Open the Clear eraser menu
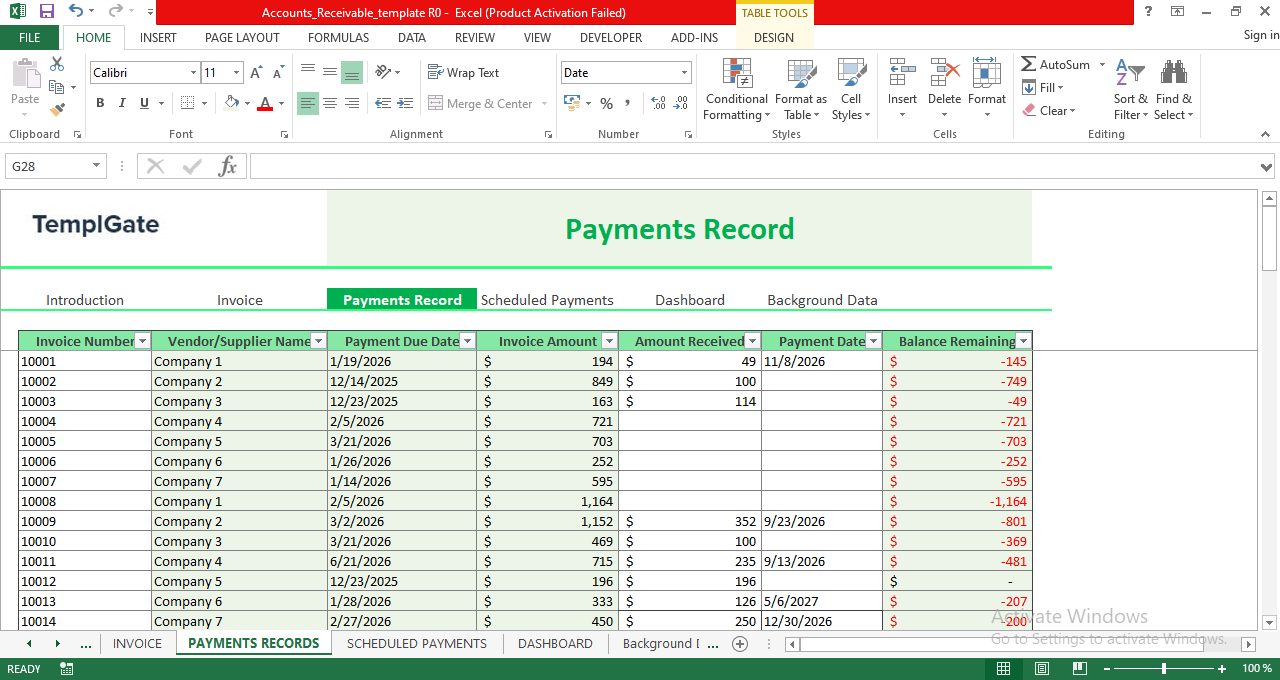 (x=1049, y=111)
